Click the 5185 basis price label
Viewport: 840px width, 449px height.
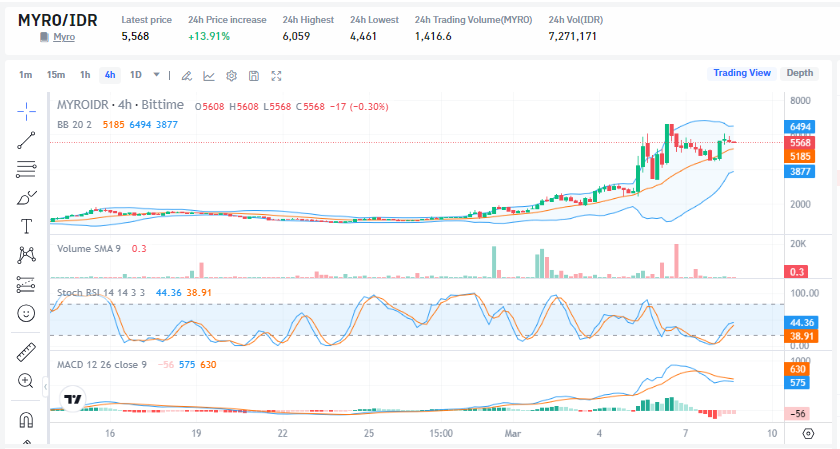click(800, 156)
